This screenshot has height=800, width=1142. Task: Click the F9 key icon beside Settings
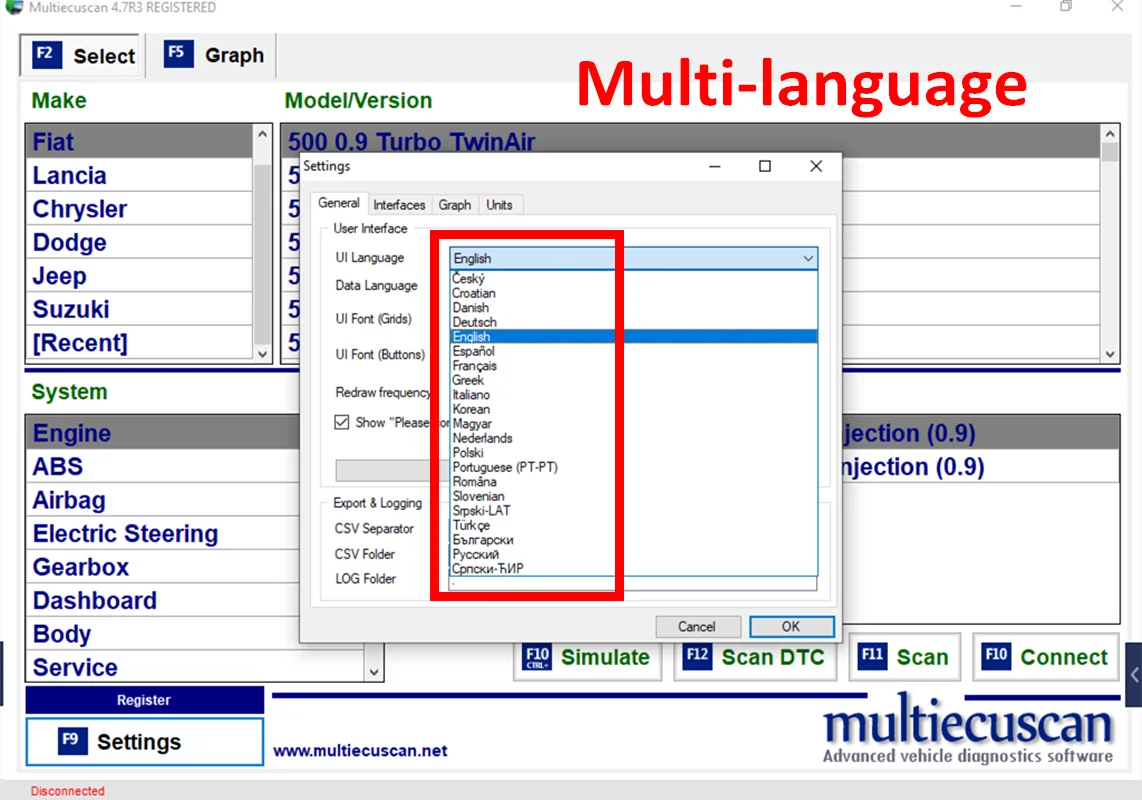tap(73, 741)
